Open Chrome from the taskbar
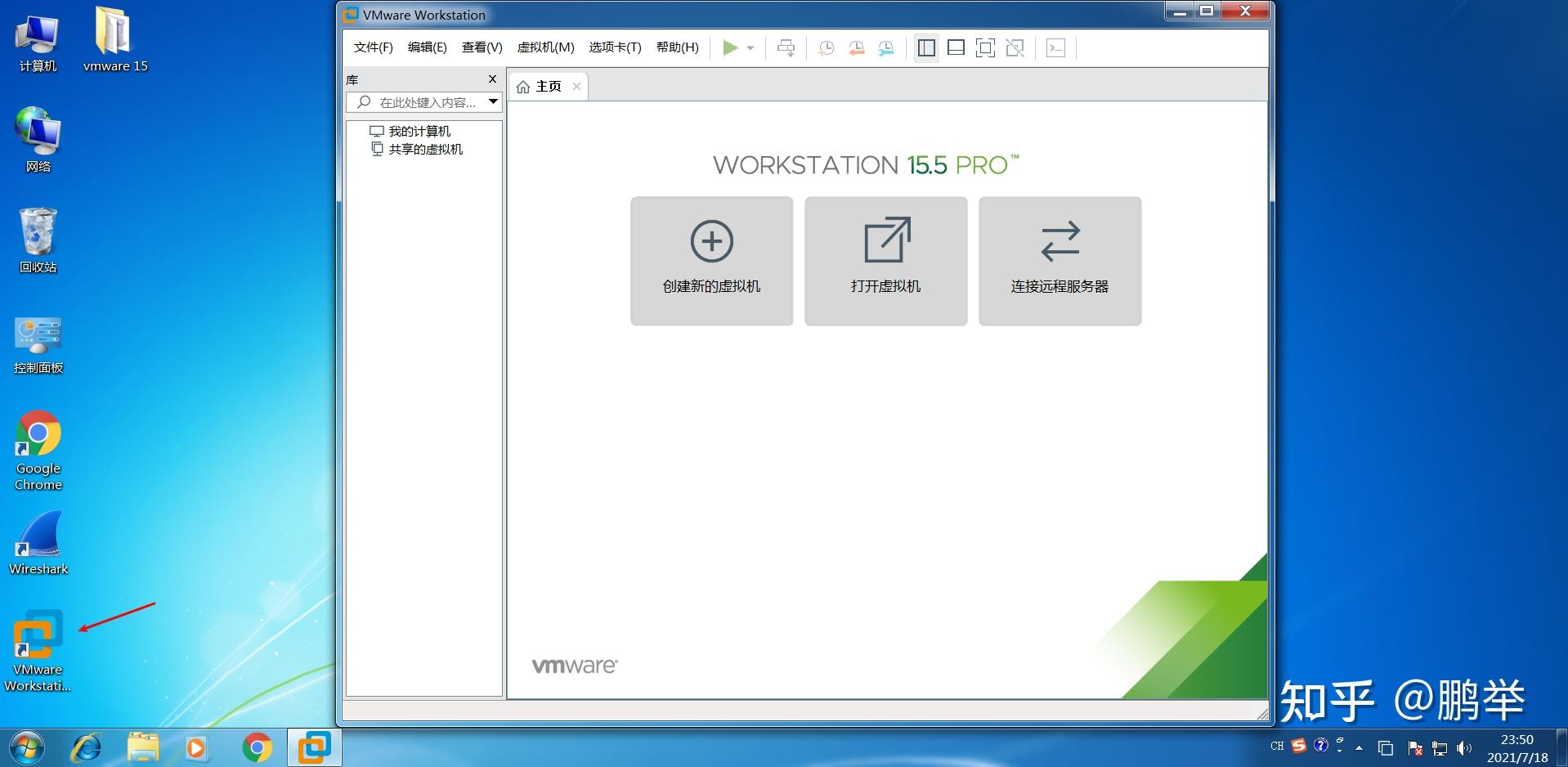The width and height of the screenshot is (1568, 767). click(x=257, y=748)
